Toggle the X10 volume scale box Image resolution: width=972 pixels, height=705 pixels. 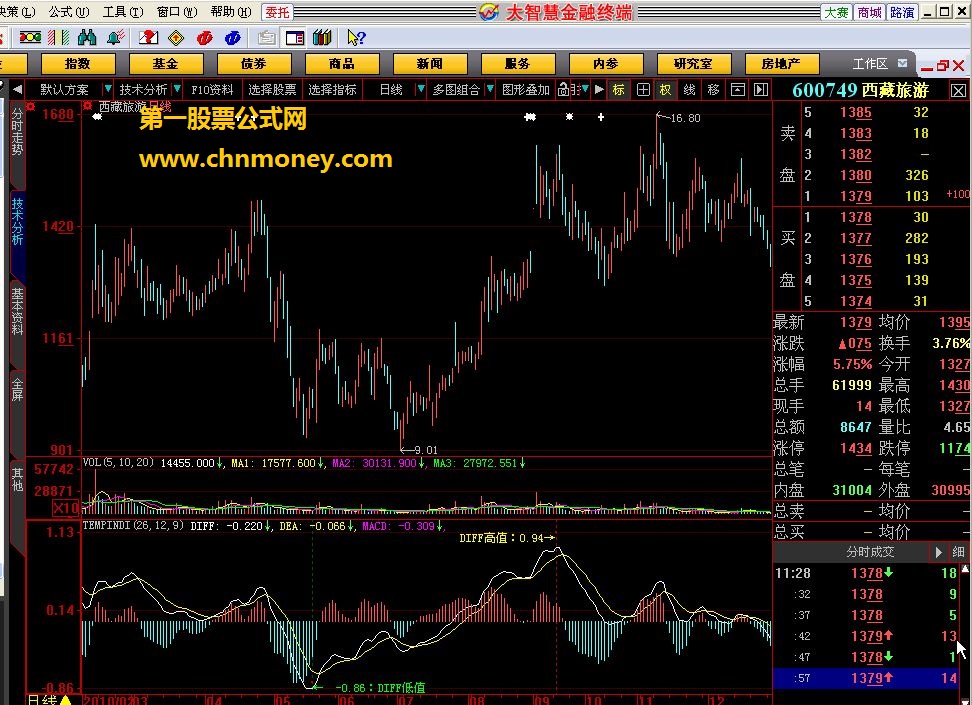click(66, 508)
